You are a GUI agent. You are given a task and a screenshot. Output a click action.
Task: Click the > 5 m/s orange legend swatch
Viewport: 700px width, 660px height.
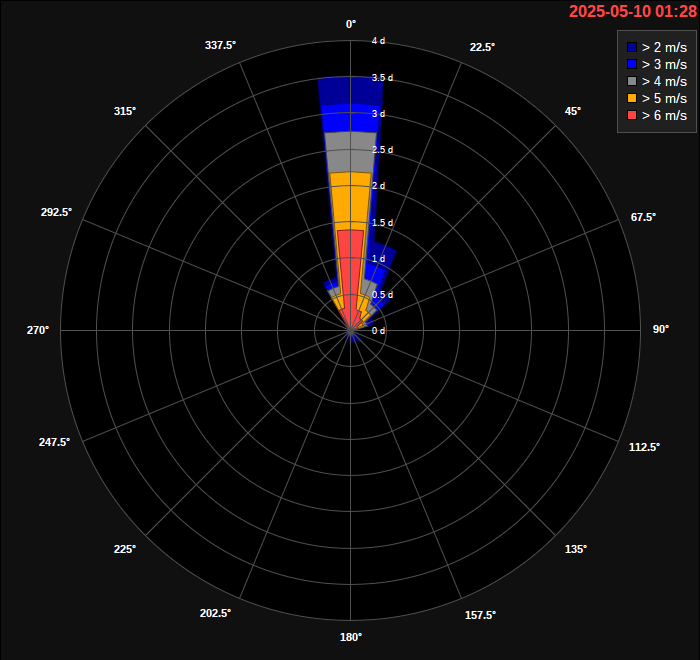click(x=632, y=98)
